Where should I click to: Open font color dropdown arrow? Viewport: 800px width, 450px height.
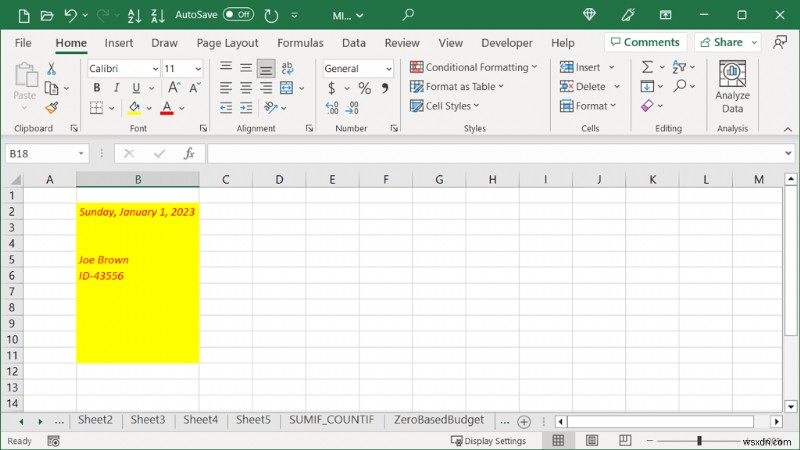coord(182,108)
